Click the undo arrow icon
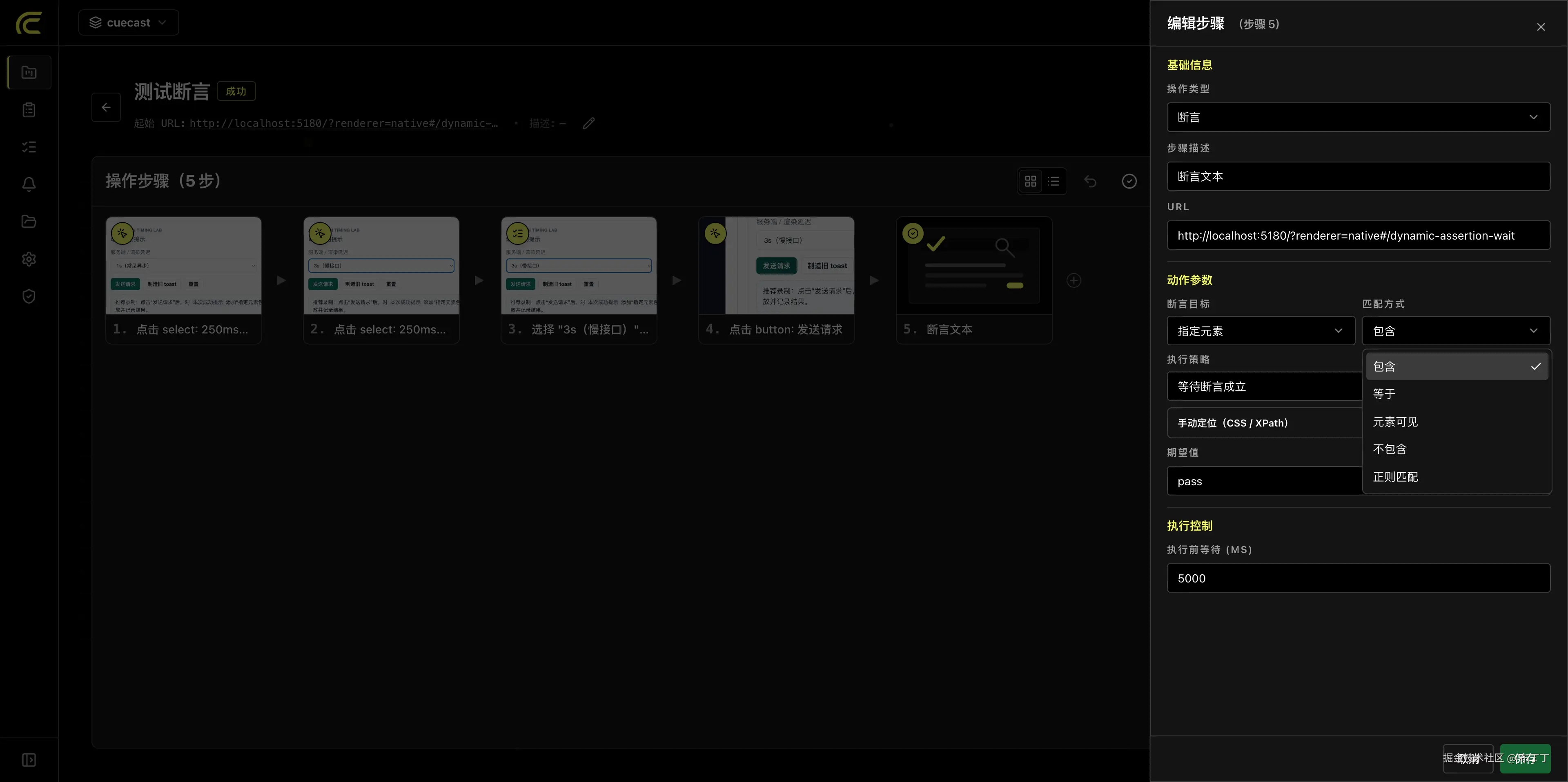The width and height of the screenshot is (1568, 782). tap(1090, 181)
